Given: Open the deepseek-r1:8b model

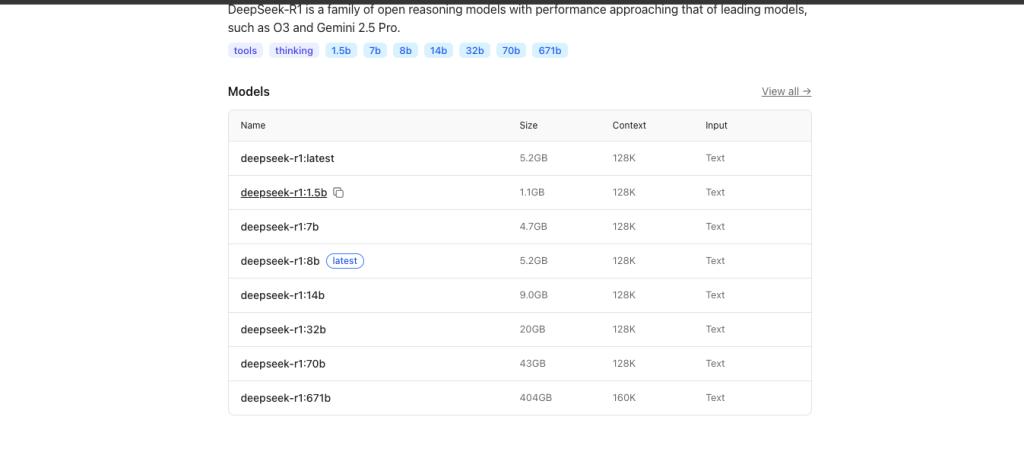Looking at the screenshot, I should (280, 261).
